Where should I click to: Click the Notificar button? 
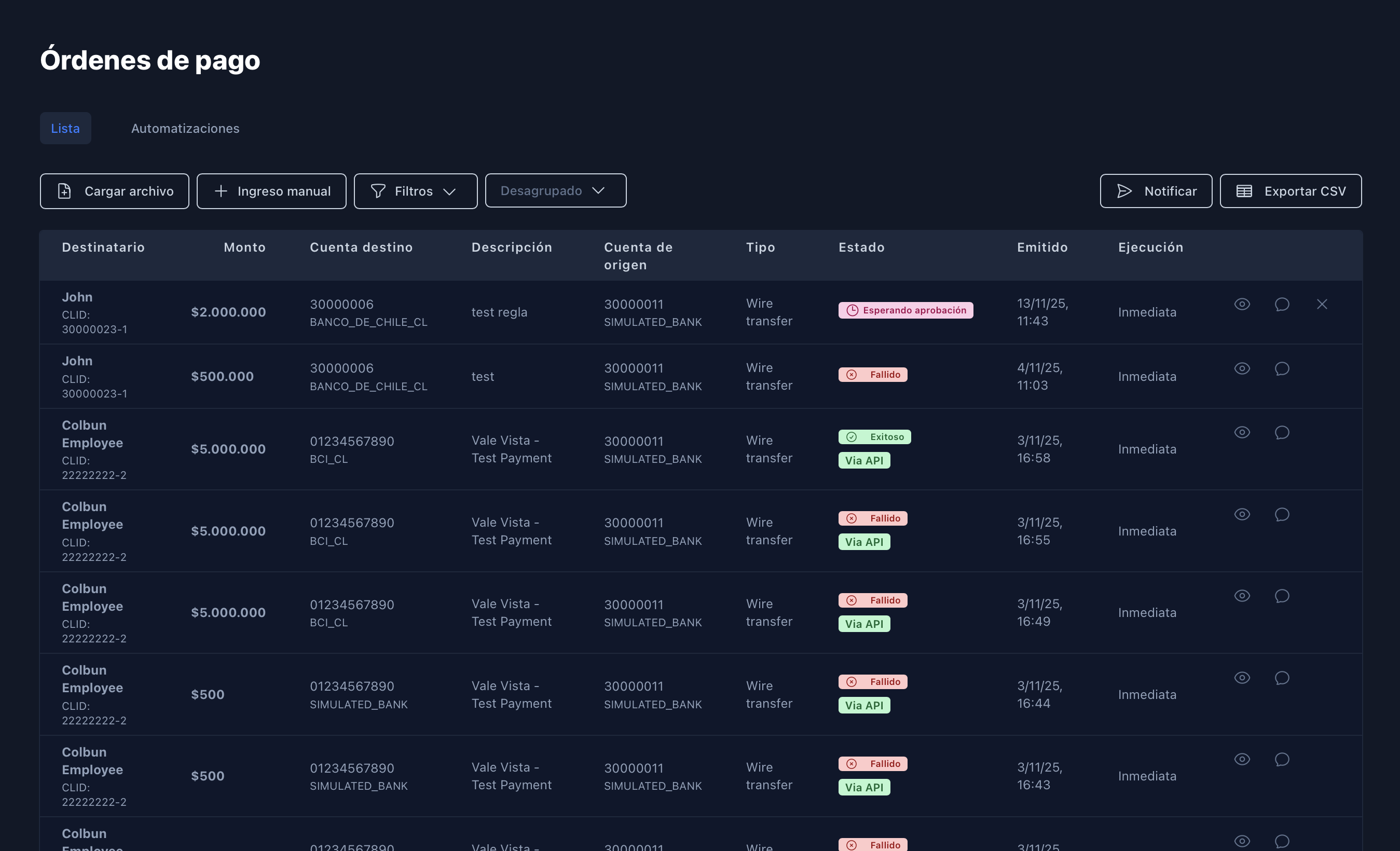1156,191
